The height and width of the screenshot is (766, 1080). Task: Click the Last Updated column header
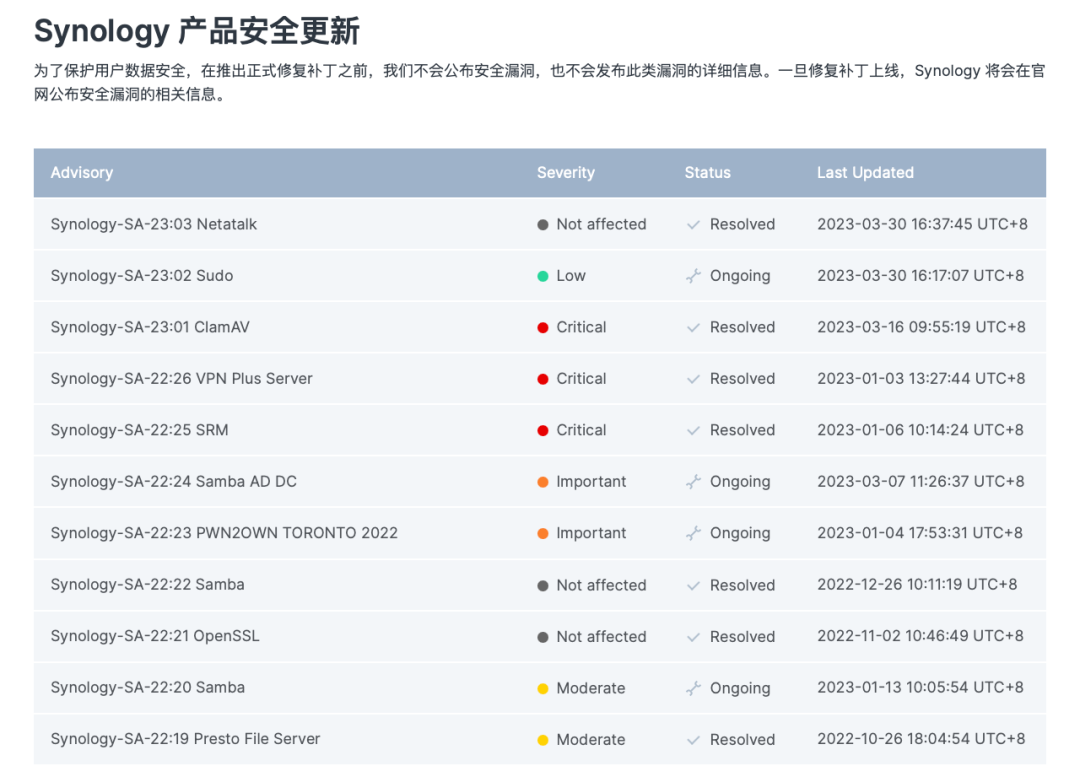click(x=865, y=173)
